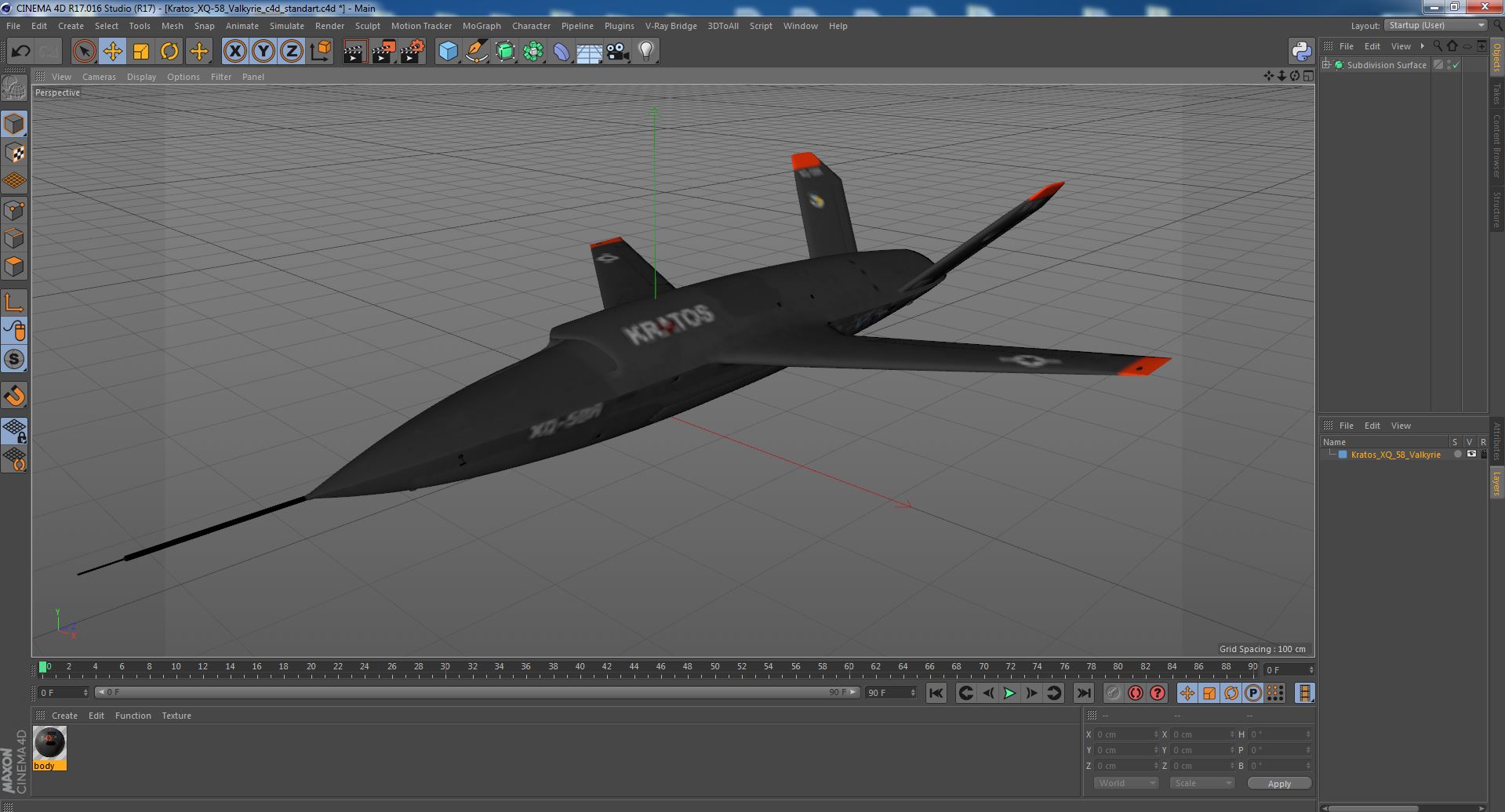Select the Move tool
The image size is (1505, 812).
tap(112, 52)
